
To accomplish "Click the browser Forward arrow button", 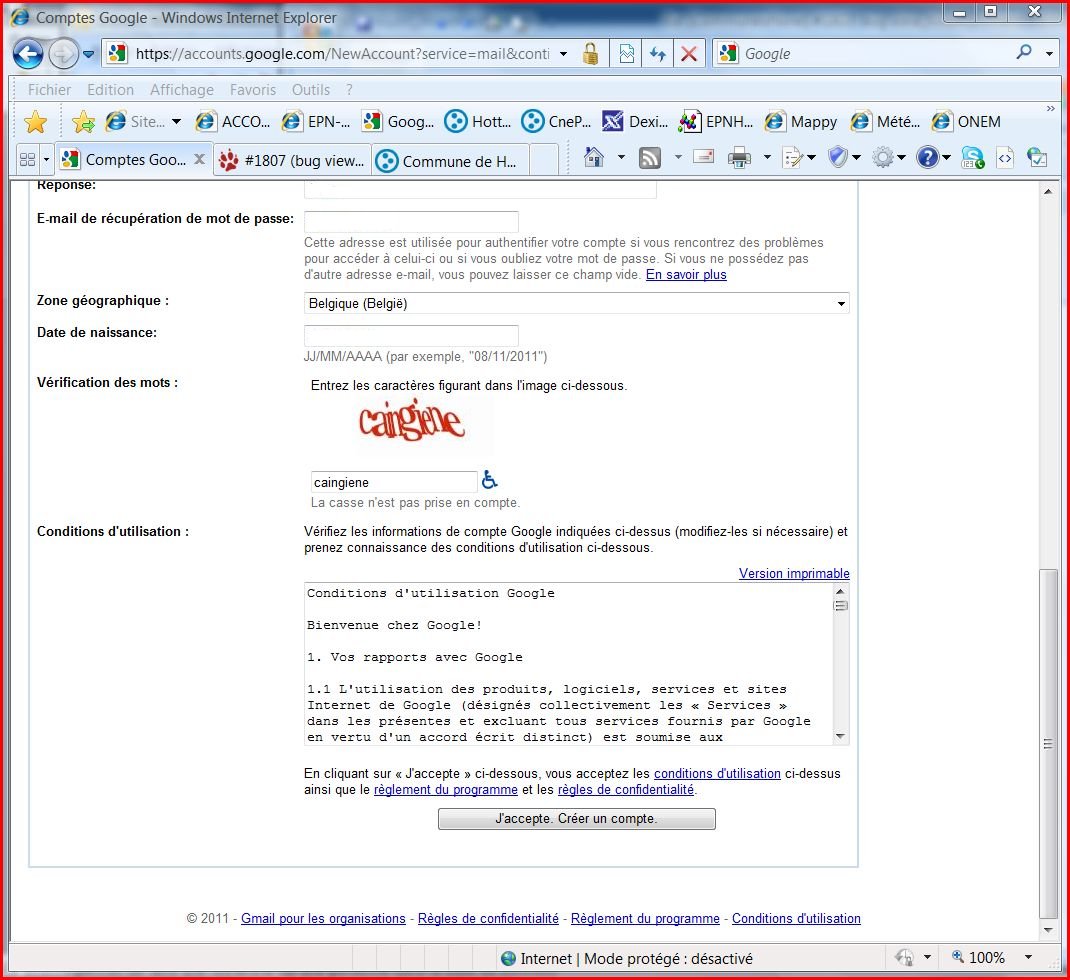I will coord(63,54).
